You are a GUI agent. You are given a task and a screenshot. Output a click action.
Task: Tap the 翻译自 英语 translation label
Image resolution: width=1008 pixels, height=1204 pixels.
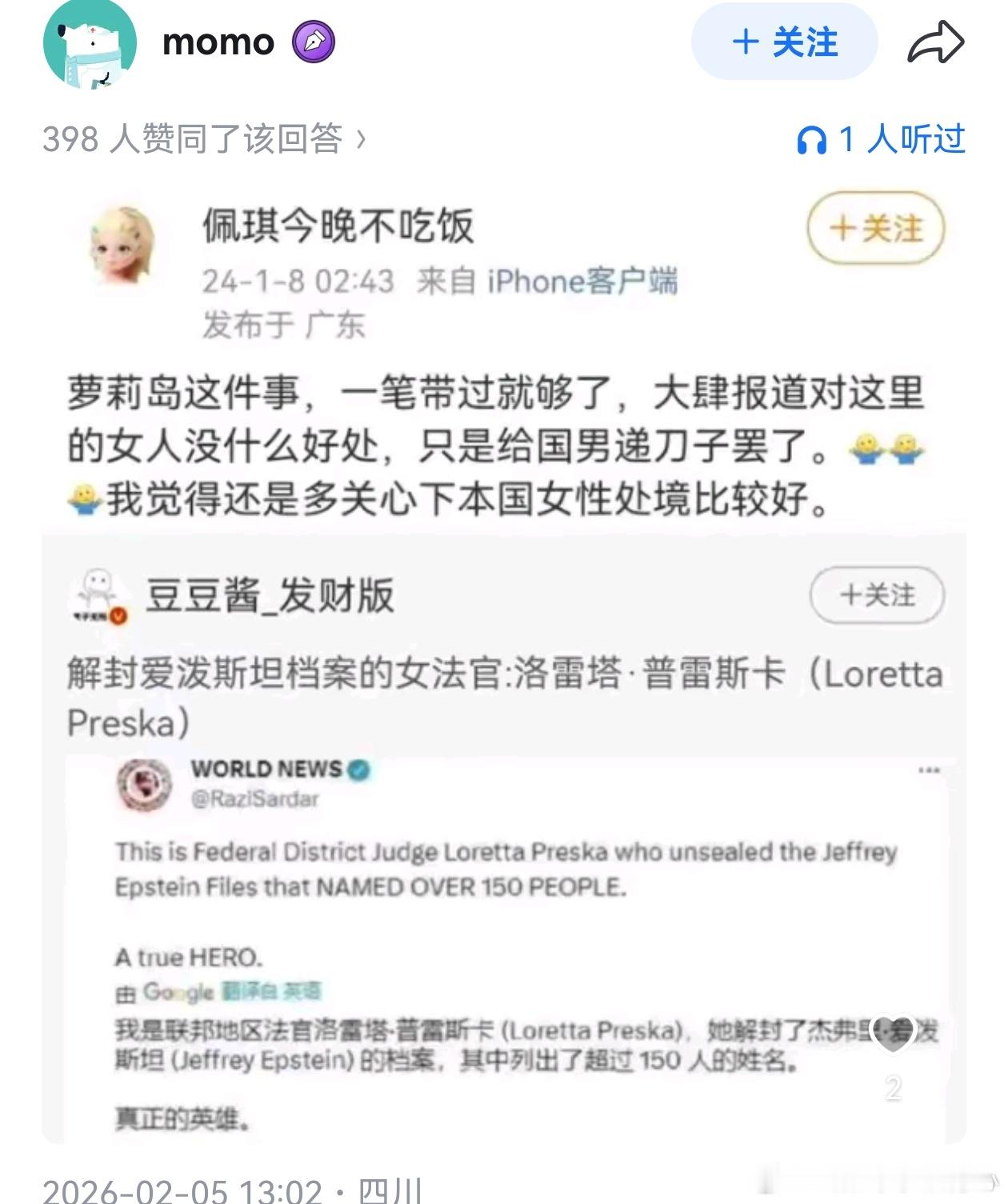tap(270, 992)
